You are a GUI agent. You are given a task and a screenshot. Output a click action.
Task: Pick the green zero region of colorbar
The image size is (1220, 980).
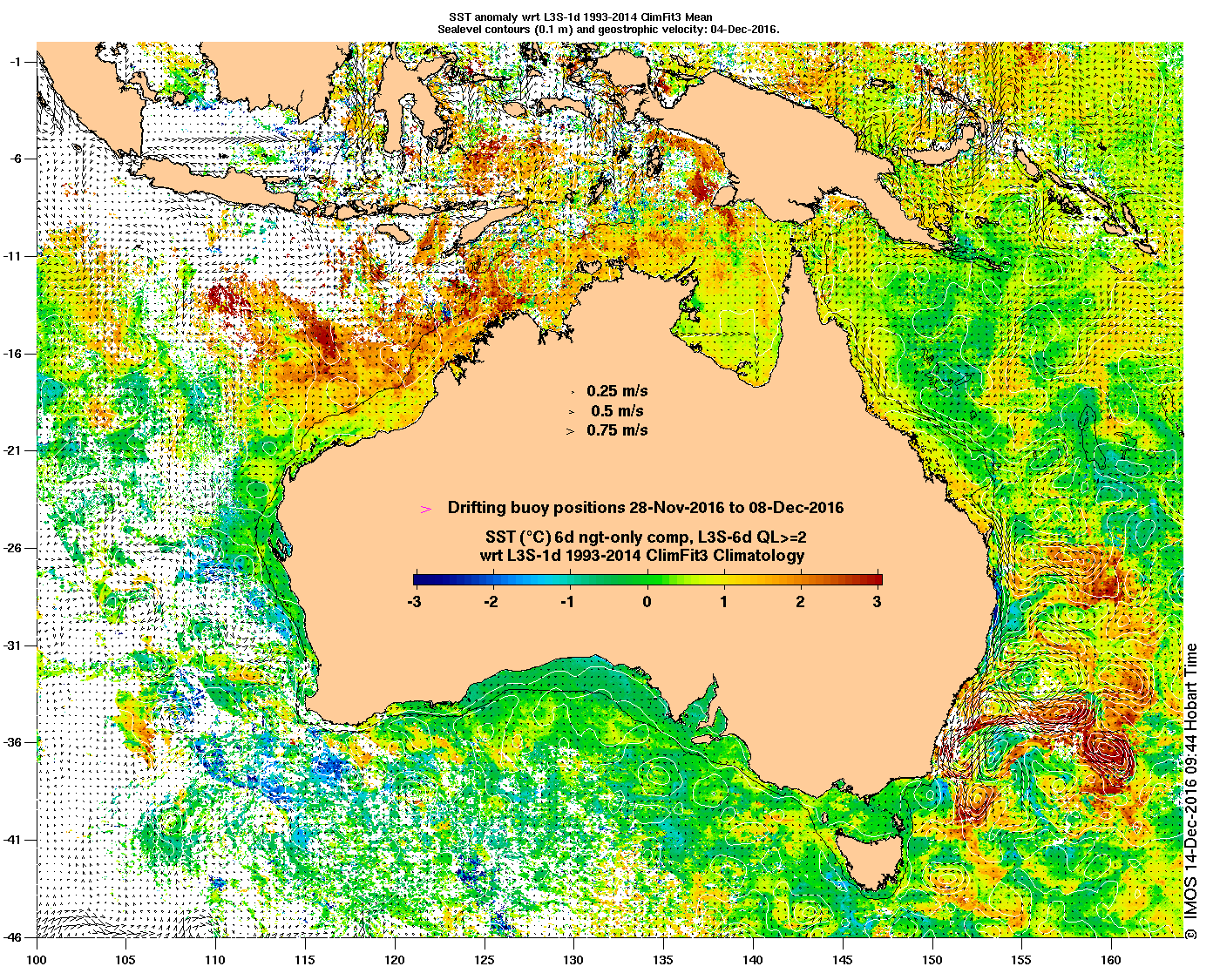[647, 579]
